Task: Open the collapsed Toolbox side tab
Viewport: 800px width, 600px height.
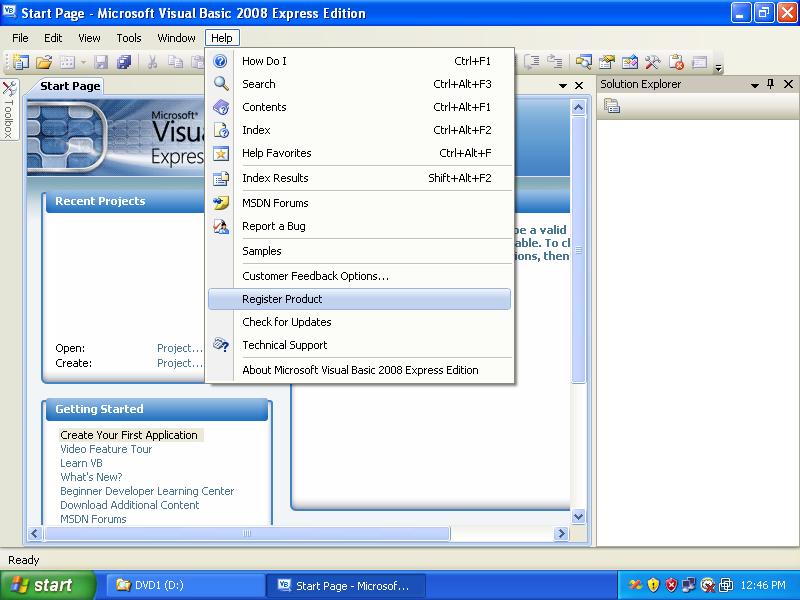Action: pyautogui.click(x=9, y=109)
